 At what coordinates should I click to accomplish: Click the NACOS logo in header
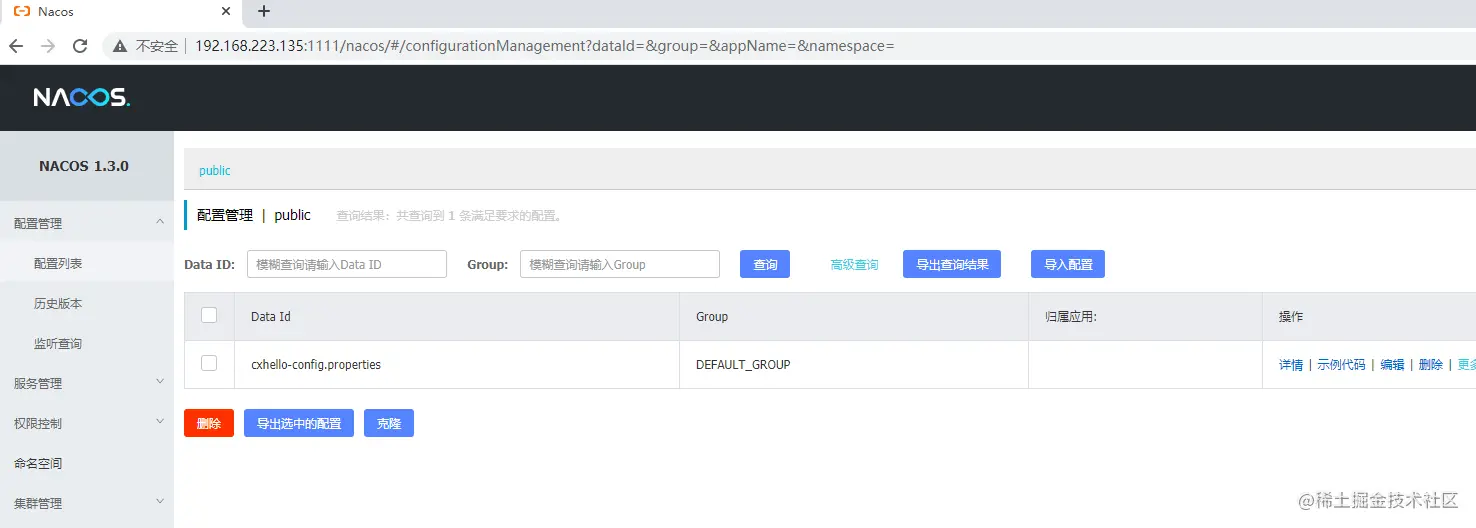click(81, 97)
